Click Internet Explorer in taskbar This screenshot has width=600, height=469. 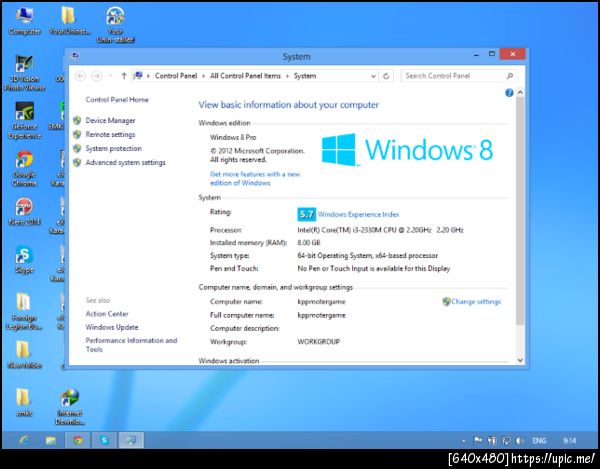click(24, 440)
